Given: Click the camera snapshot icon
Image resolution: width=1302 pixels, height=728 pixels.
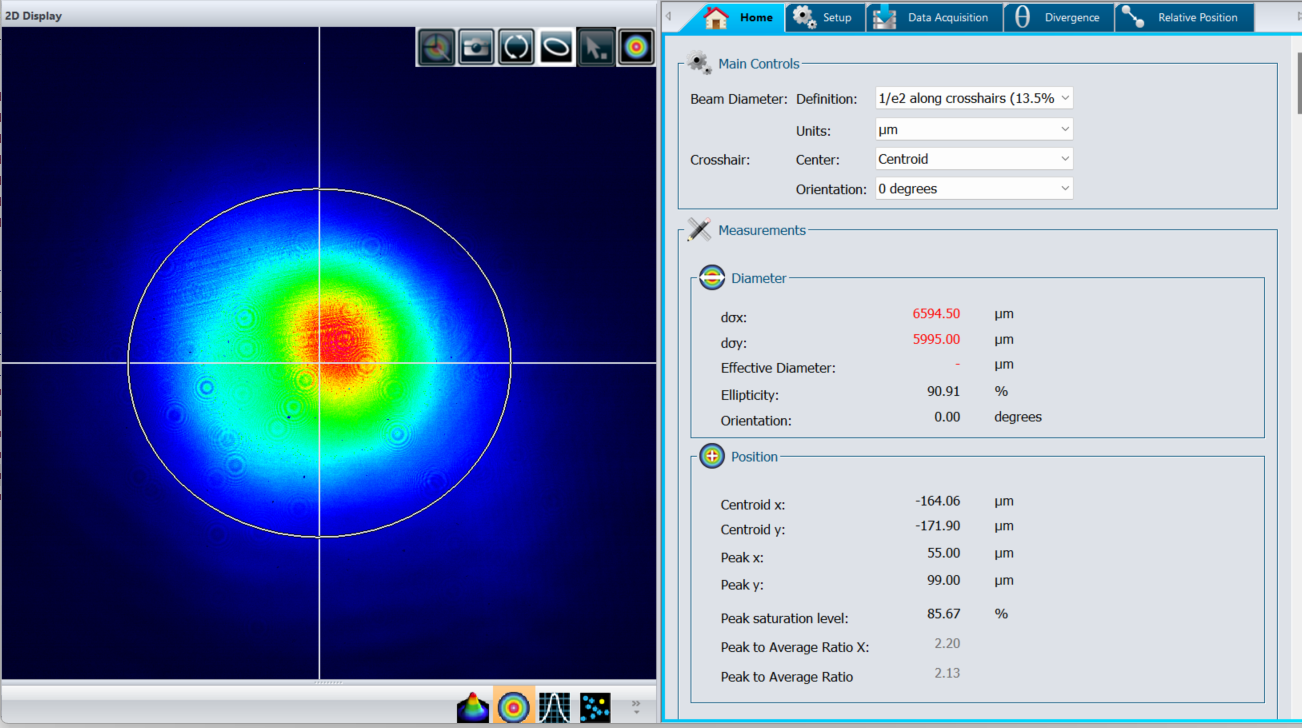Looking at the screenshot, I should coord(476,47).
